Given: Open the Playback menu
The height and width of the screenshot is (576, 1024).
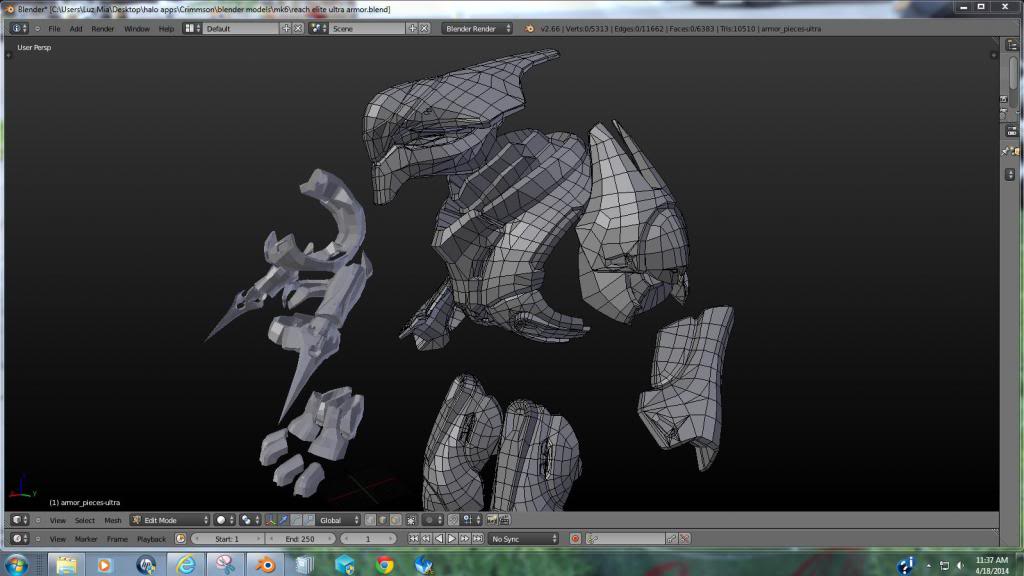Looking at the screenshot, I should click(x=152, y=539).
